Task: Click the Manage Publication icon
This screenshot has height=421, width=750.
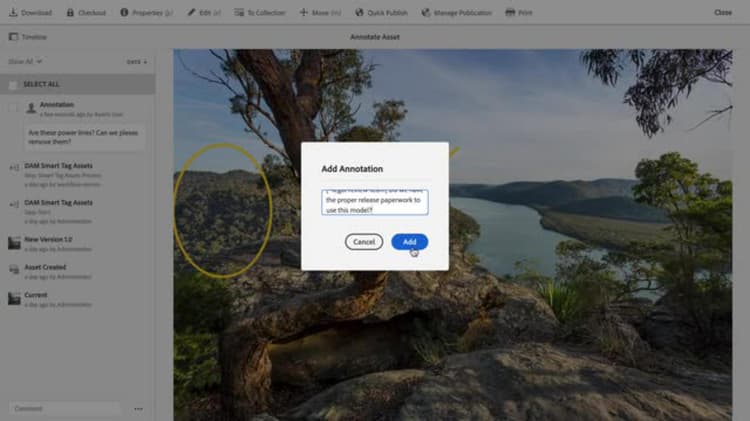Action: pos(426,12)
